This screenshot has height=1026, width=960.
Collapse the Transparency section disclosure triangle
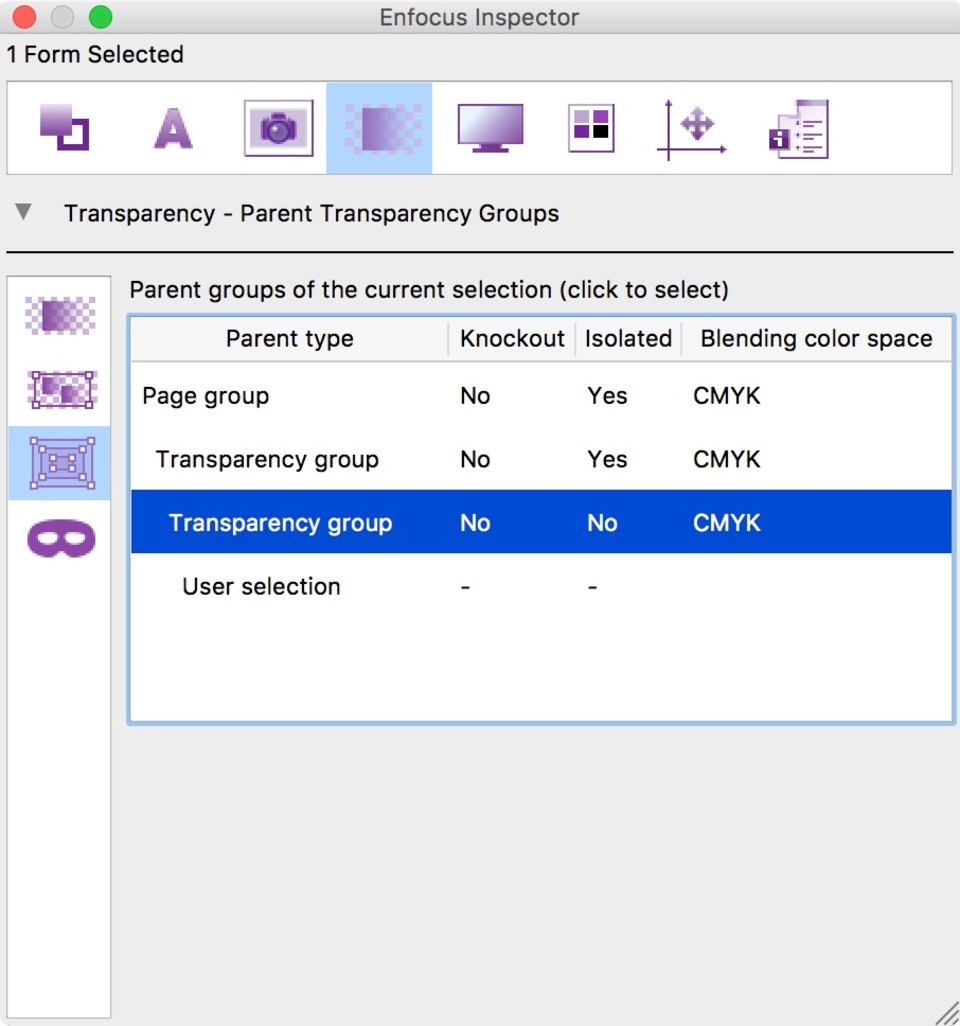[x=24, y=211]
